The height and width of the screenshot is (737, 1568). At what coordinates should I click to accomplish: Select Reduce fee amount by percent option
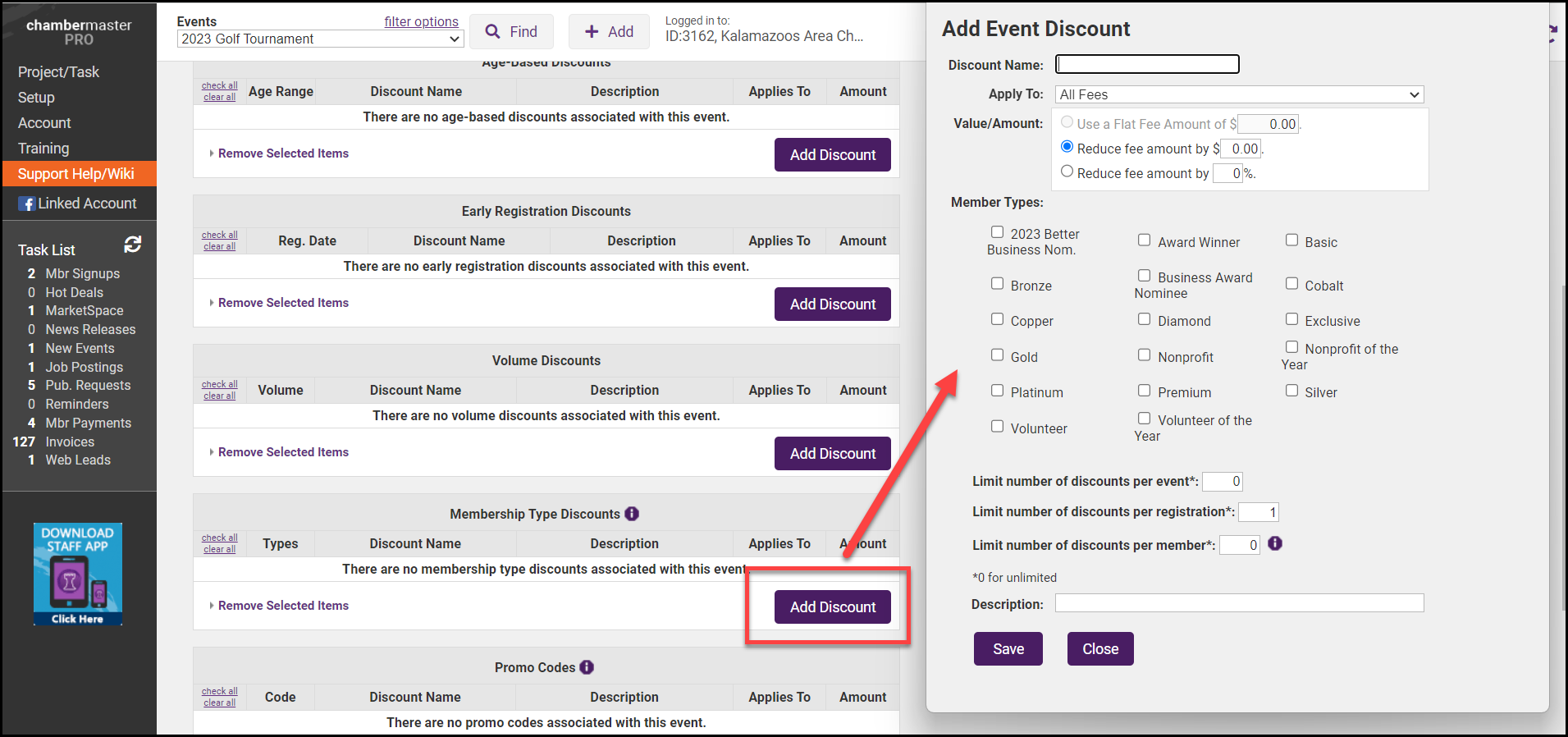coord(1067,172)
